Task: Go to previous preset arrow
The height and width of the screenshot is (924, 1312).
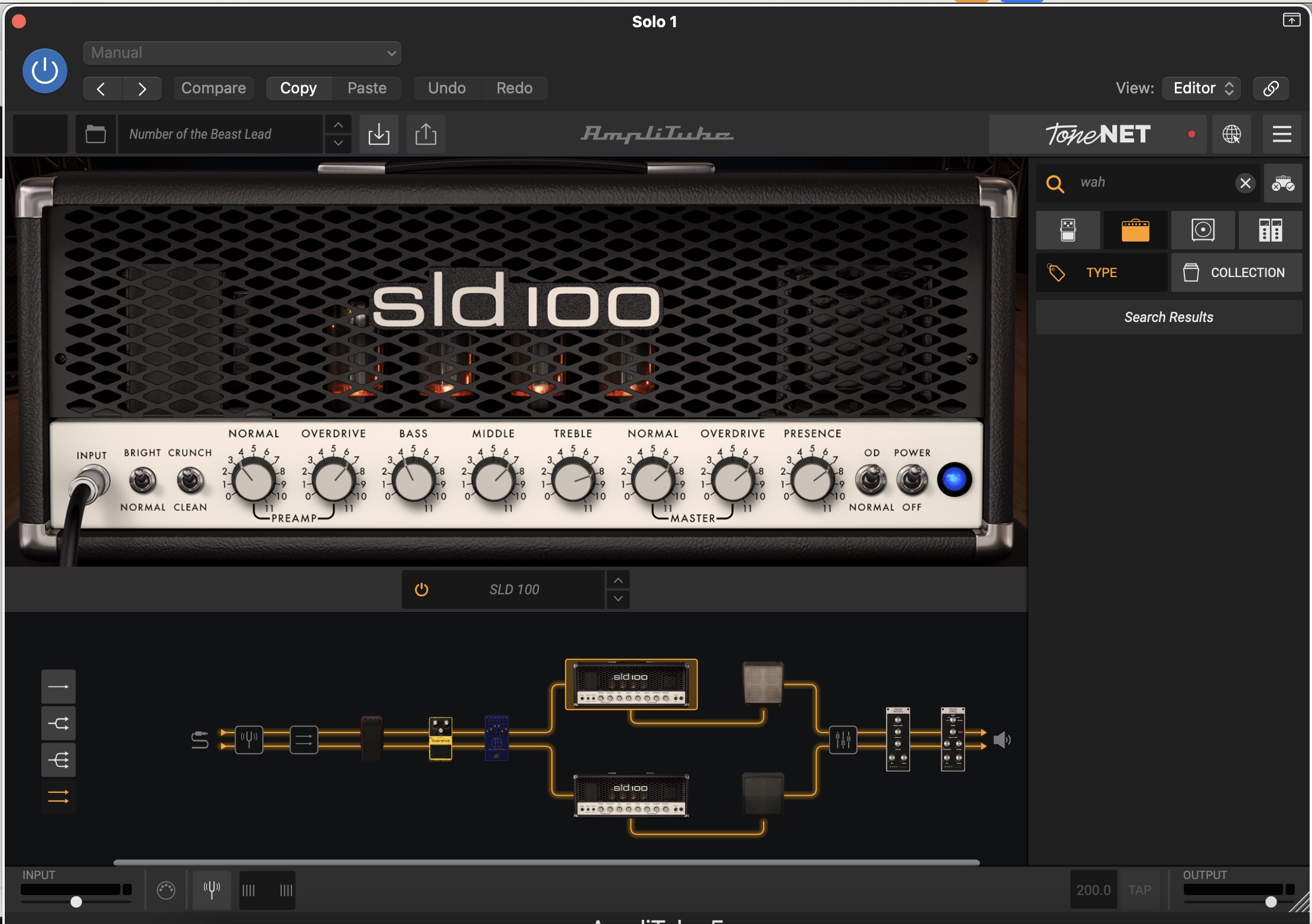Action: (x=102, y=89)
